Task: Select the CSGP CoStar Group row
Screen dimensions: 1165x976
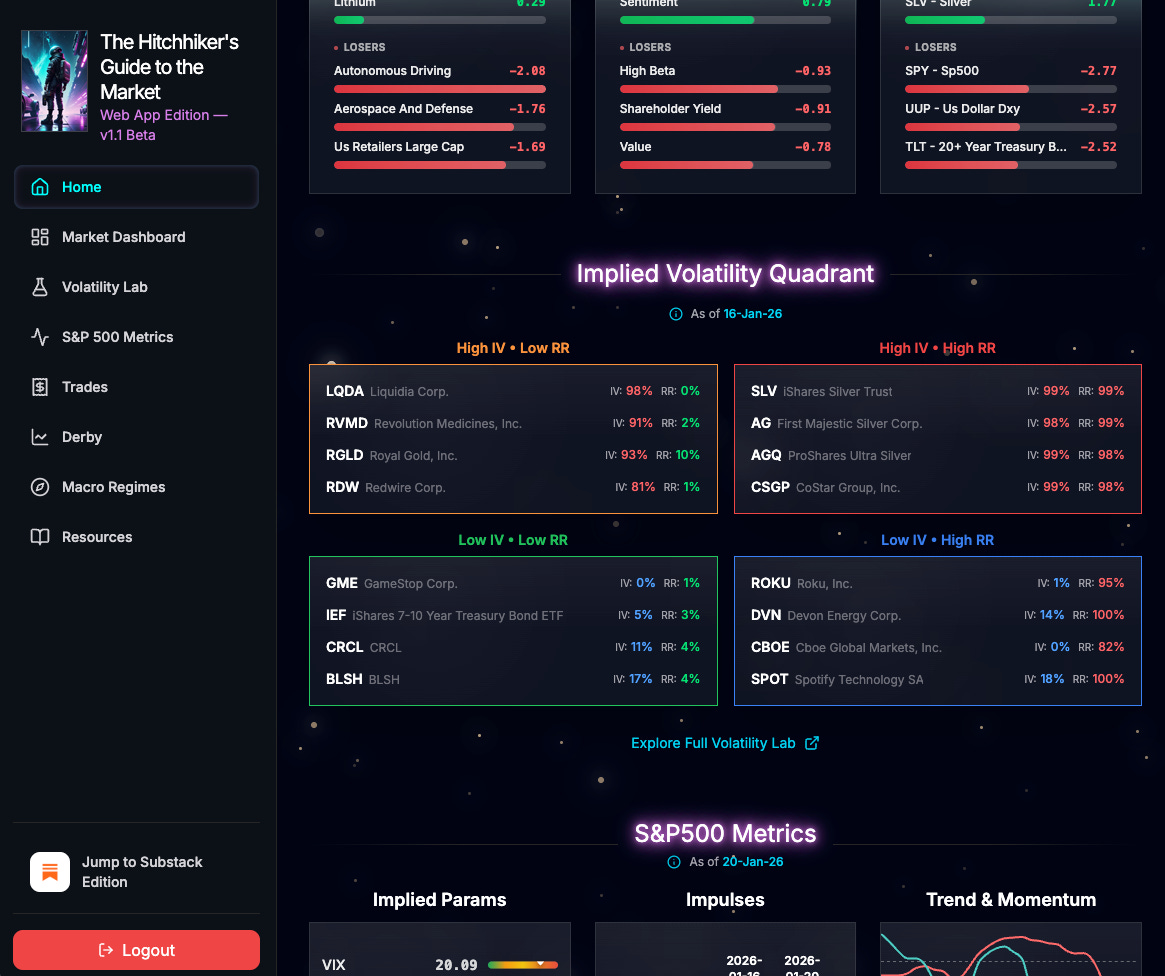Action: click(938, 487)
